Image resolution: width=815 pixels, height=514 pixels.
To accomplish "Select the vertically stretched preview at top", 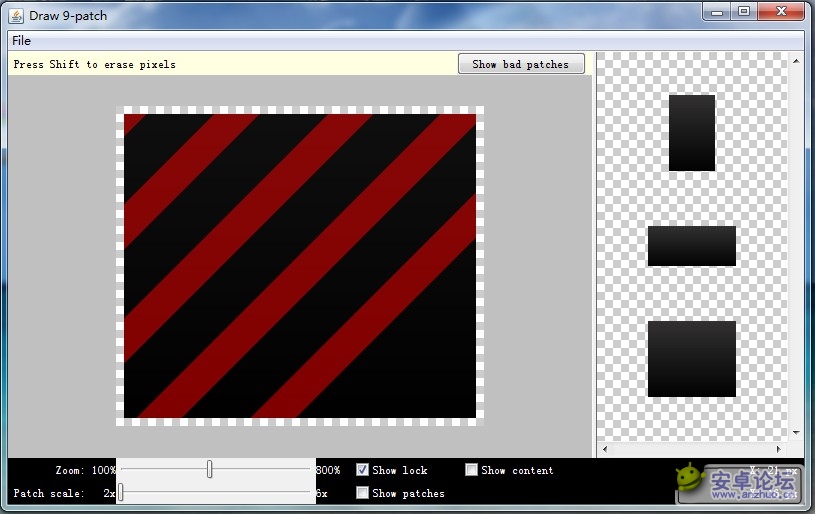I will pyautogui.click(x=691, y=133).
